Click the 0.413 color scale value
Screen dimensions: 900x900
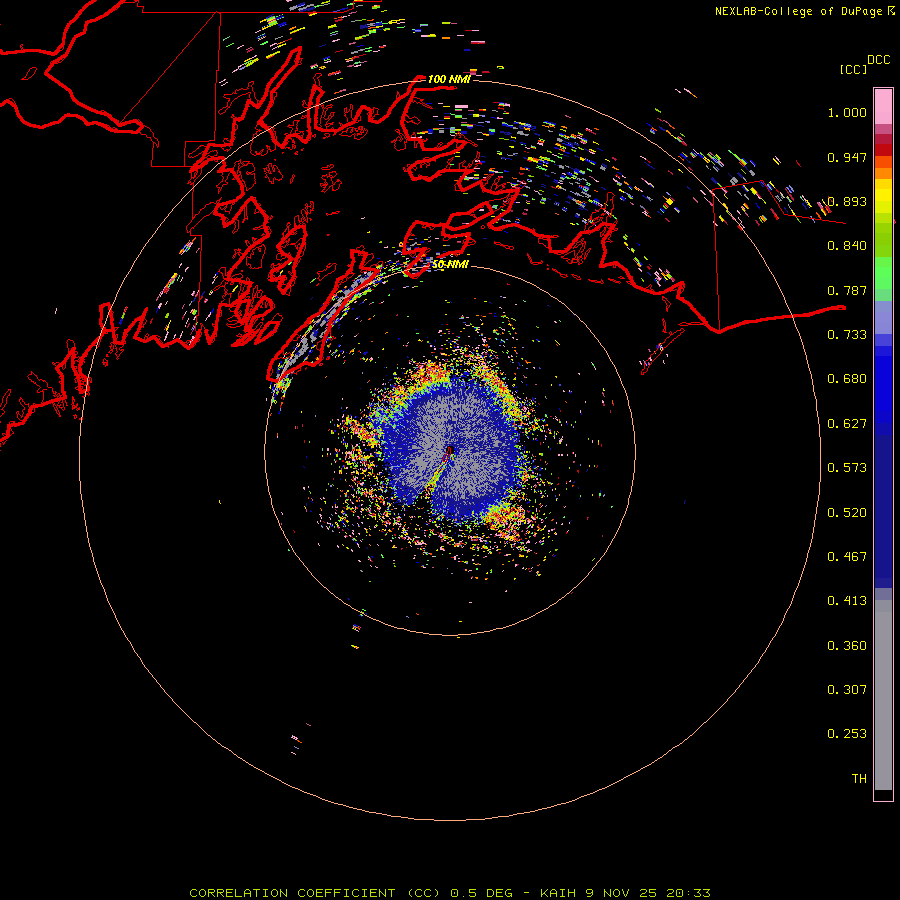[847, 601]
